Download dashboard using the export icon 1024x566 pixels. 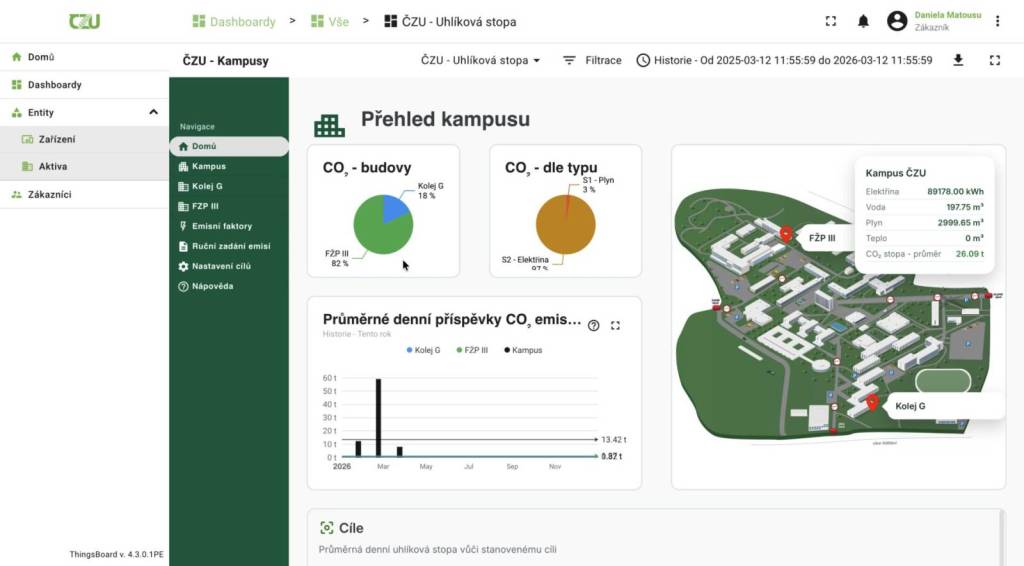click(x=958, y=60)
